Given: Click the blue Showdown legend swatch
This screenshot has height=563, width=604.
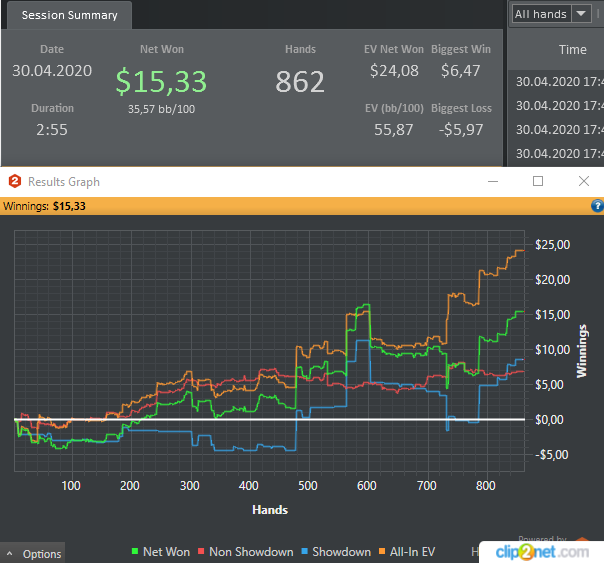Looking at the screenshot, I should click(x=305, y=551).
